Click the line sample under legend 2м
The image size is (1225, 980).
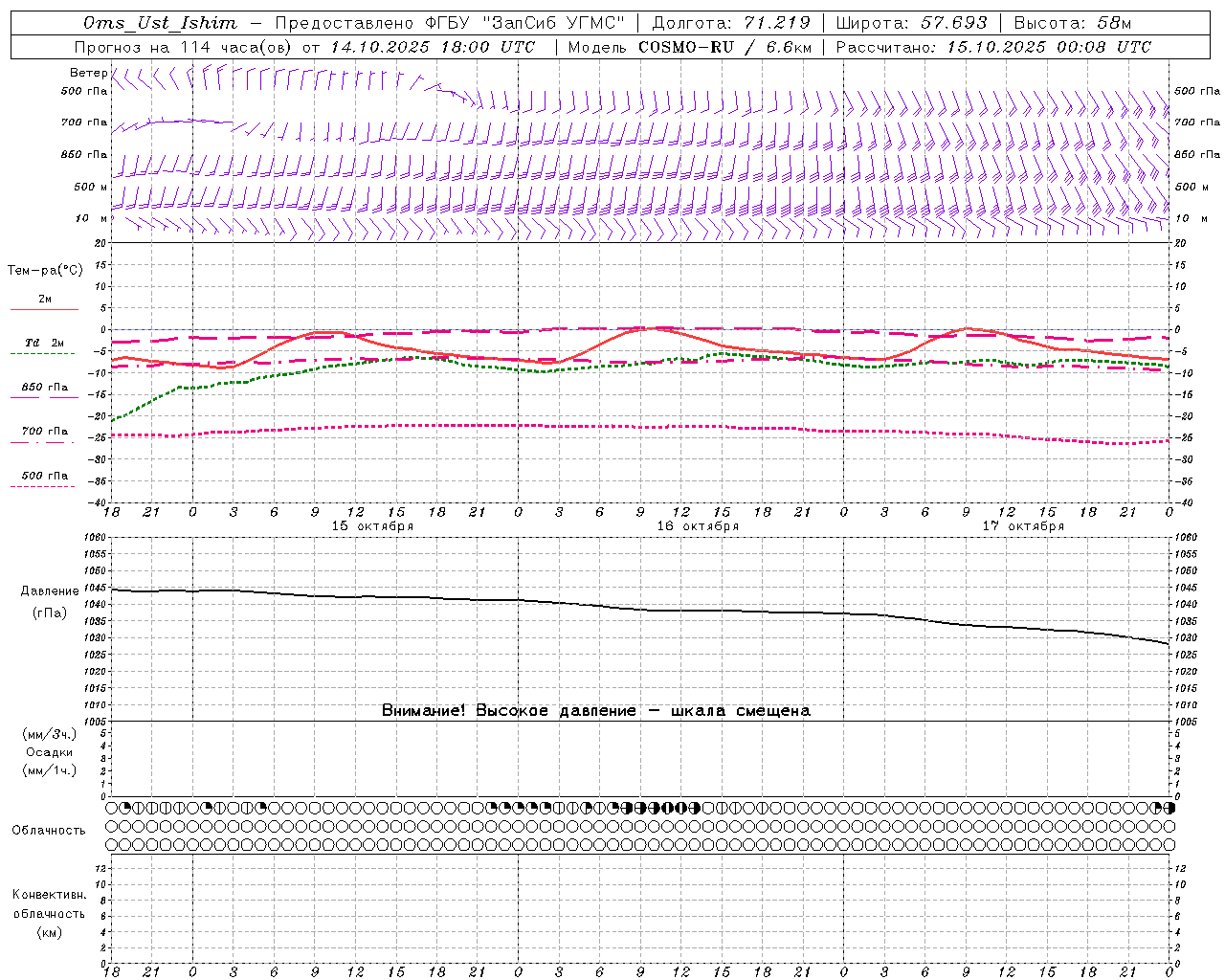(44, 309)
